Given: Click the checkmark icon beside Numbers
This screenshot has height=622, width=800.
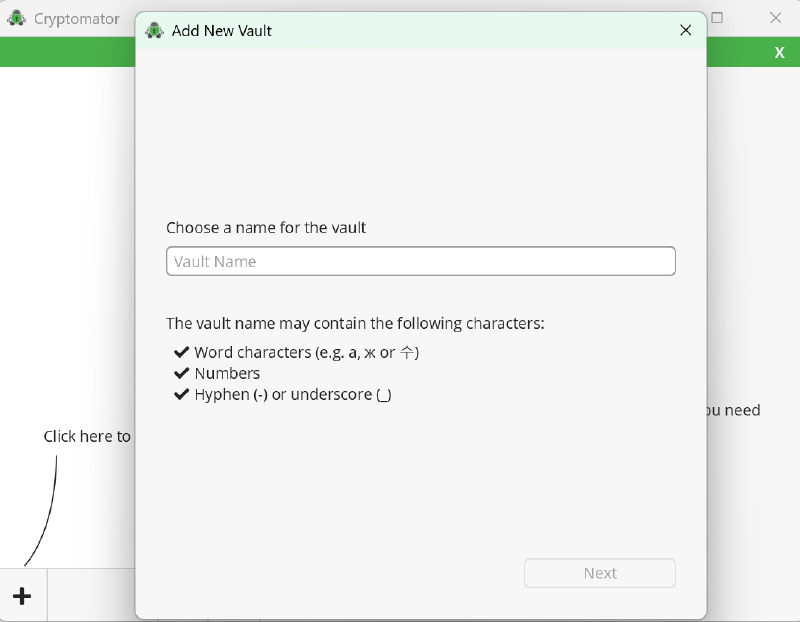Looking at the screenshot, I should [181, 373].
